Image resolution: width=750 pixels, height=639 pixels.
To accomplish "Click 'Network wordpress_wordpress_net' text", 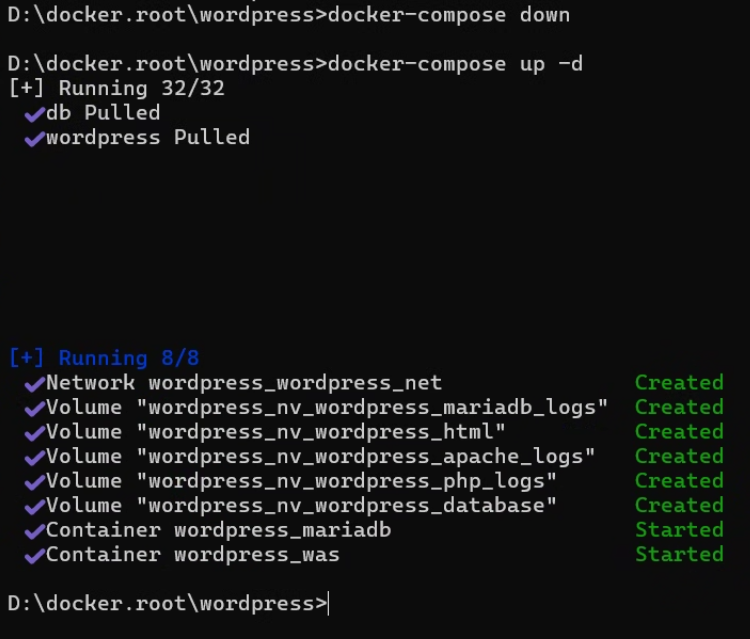I will pyautogui.click(x=244, y=383).
